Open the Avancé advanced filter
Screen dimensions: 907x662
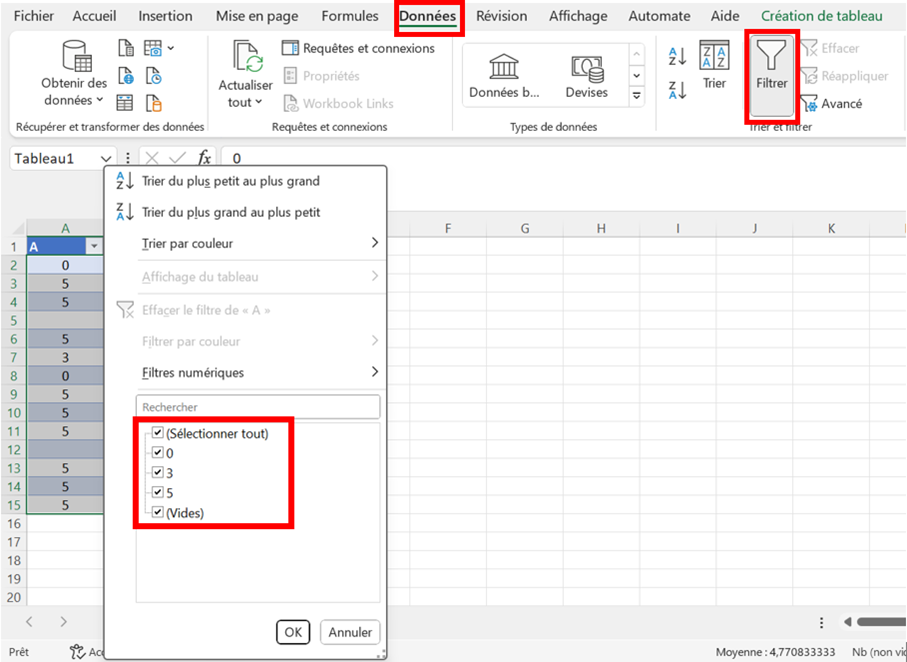(x=832, y=104)
